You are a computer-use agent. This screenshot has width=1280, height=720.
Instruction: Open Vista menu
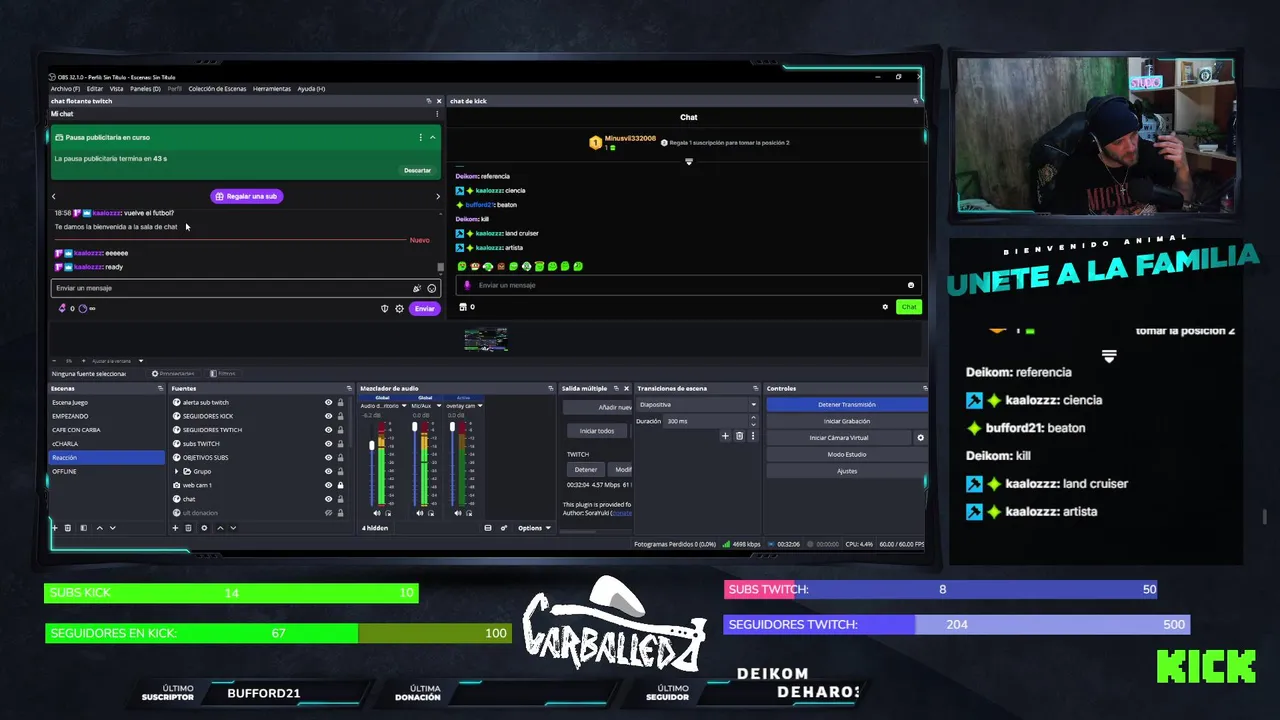pyautogui.click(x=116, y=89)
